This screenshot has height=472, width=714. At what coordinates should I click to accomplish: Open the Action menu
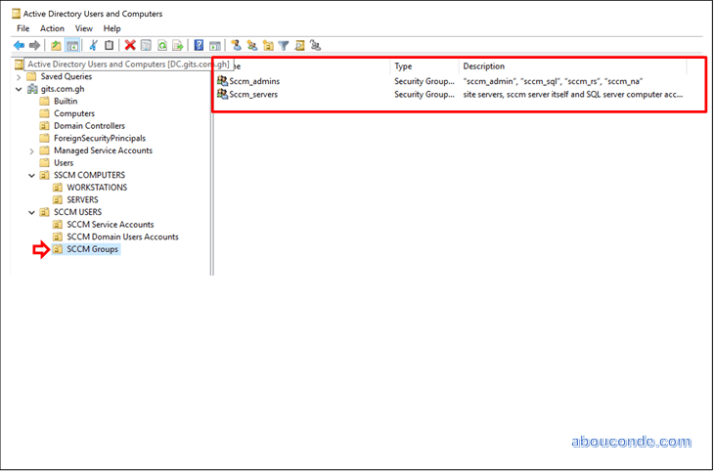(52, 29)
